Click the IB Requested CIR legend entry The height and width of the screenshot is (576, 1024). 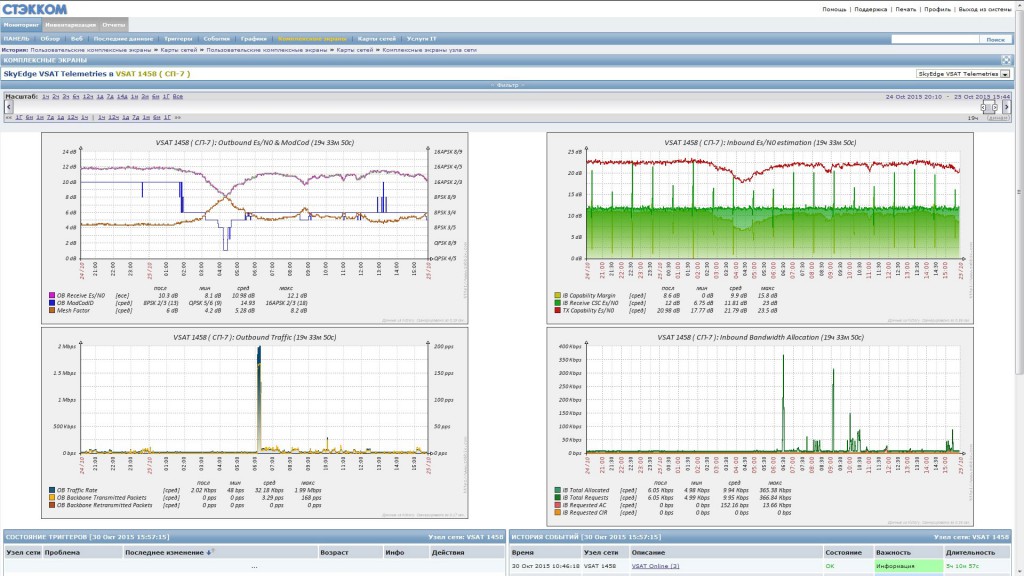click(x=581, y=513)
